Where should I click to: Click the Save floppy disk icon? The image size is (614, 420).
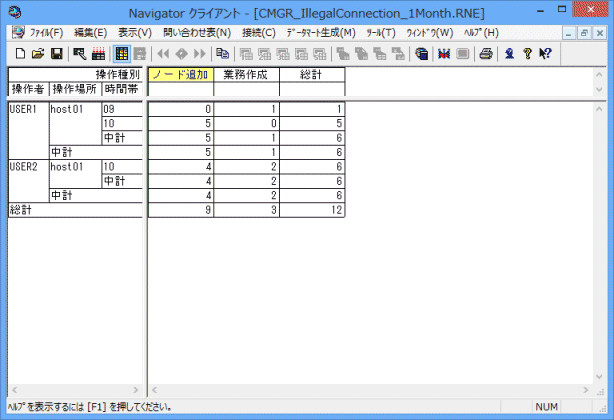click(x=56, y=53)
